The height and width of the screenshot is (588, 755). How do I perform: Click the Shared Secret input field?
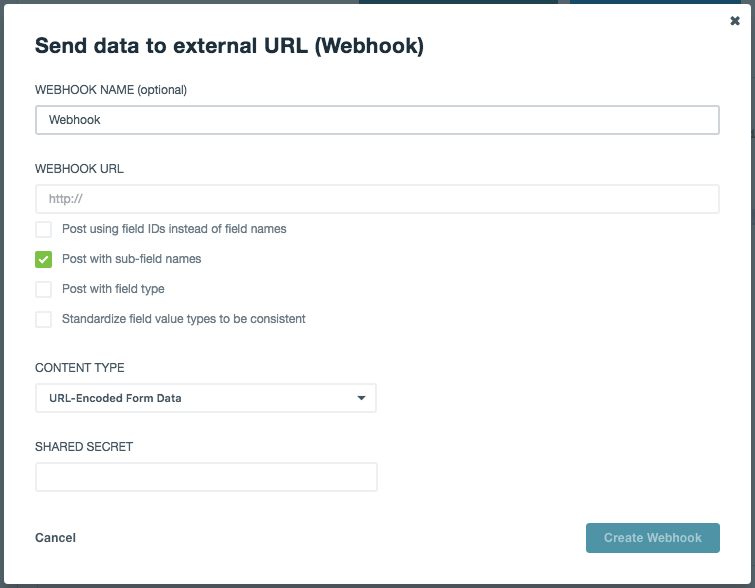[x=206, y=477]
